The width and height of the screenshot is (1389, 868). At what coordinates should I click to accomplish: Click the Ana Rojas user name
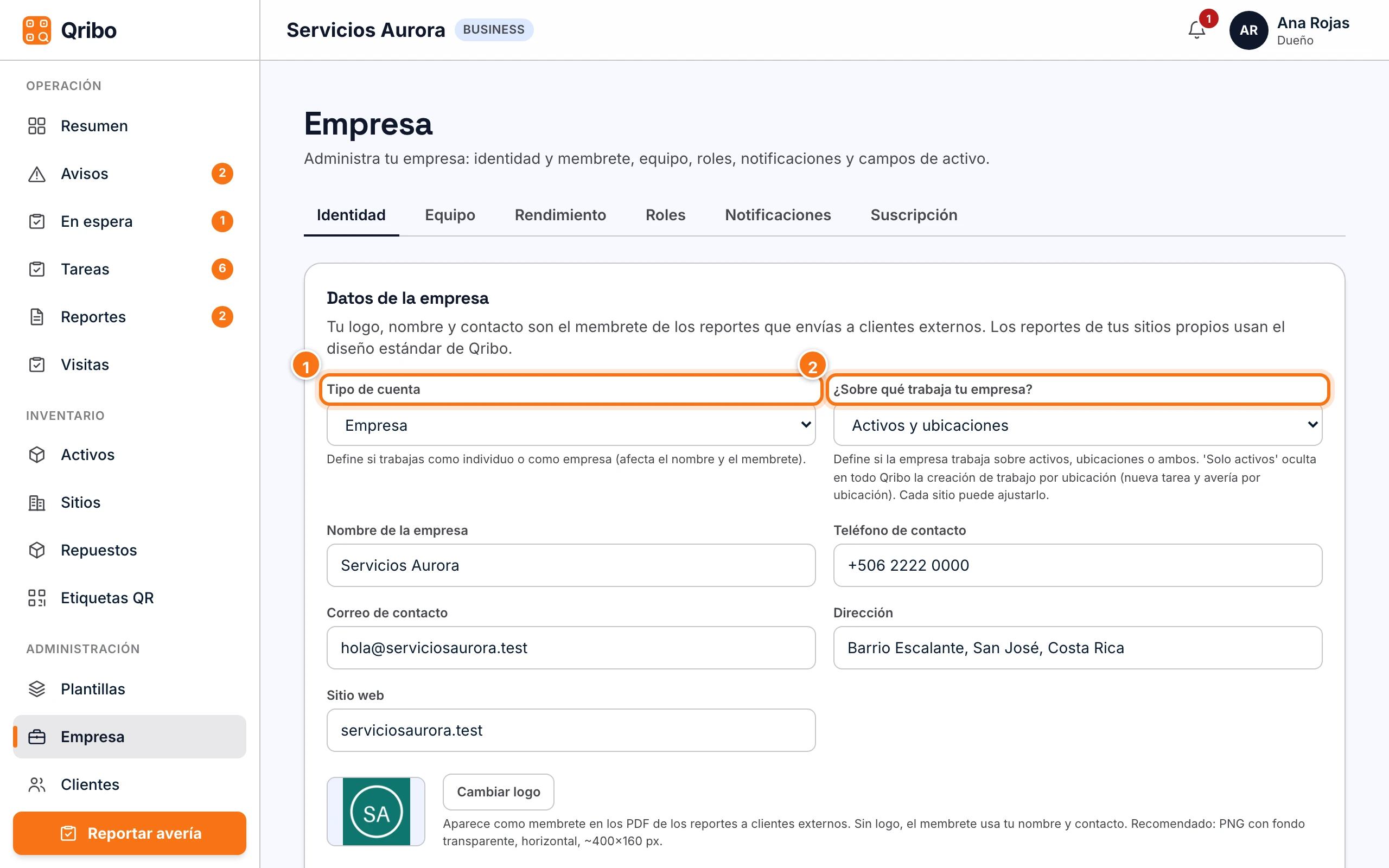1312,22
